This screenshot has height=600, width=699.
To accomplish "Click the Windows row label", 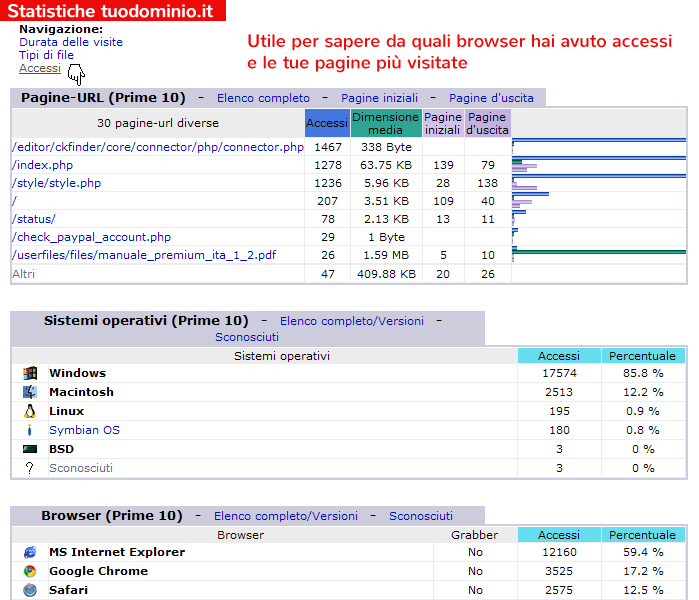I will pyautogui.click(x=78, y=373).
